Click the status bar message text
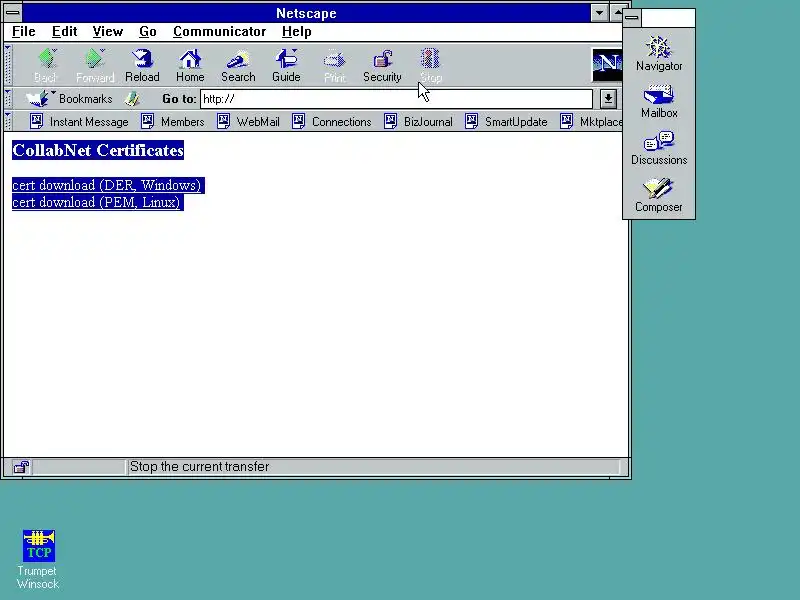 tap(199, 467)
